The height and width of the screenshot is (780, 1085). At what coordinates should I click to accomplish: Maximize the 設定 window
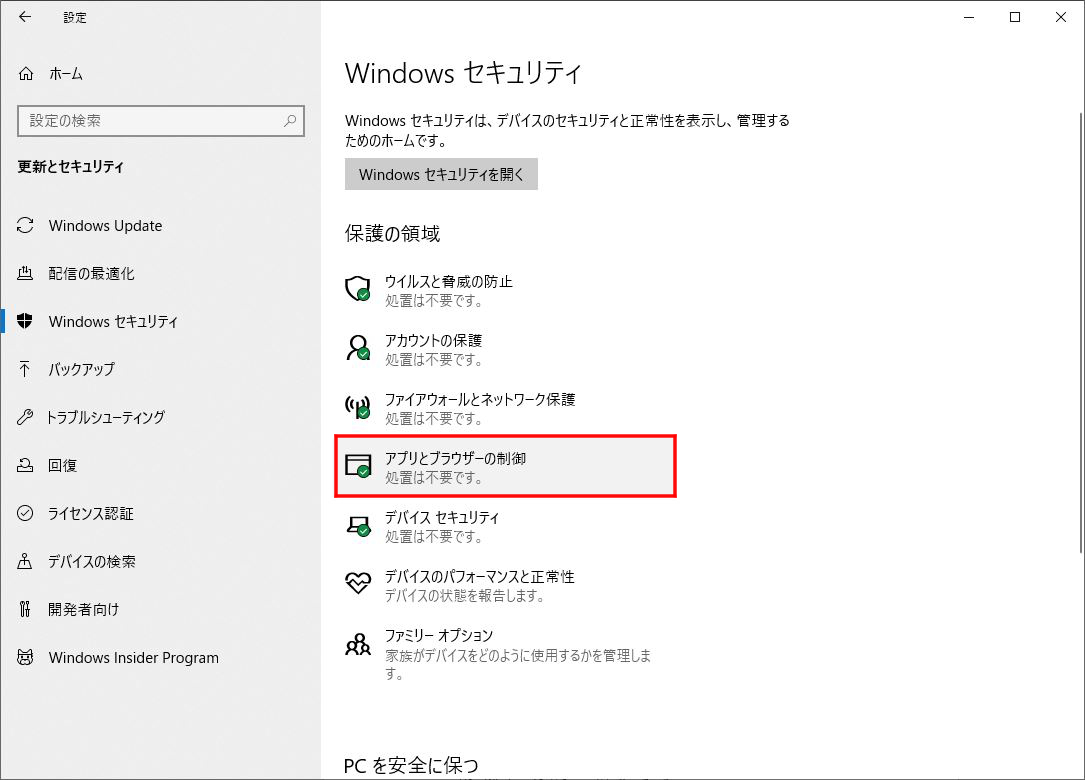click(1014, 17)
